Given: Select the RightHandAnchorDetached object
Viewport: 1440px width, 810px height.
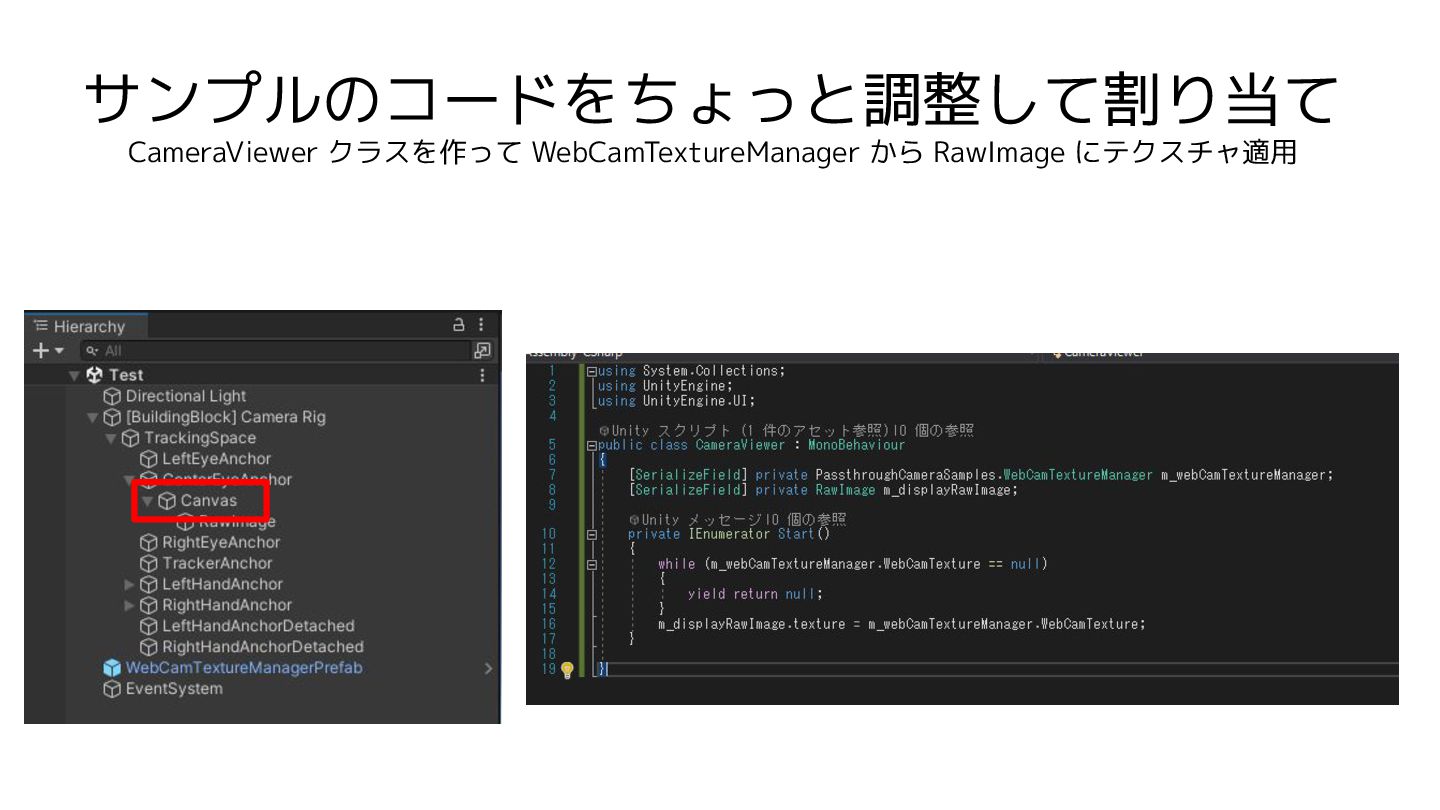Looking at the screenshot, I should [x=263, y=647].
